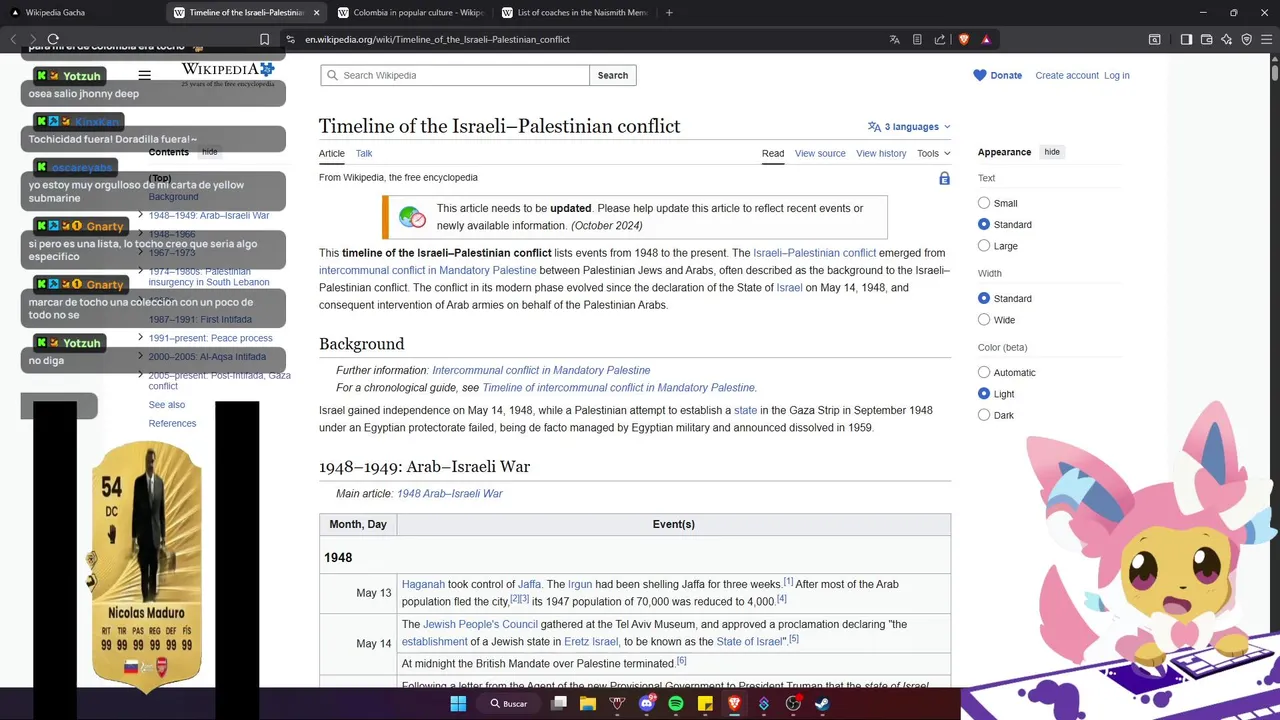Open the Haganah link in table

pyautogui.click(x=423, y=584)
